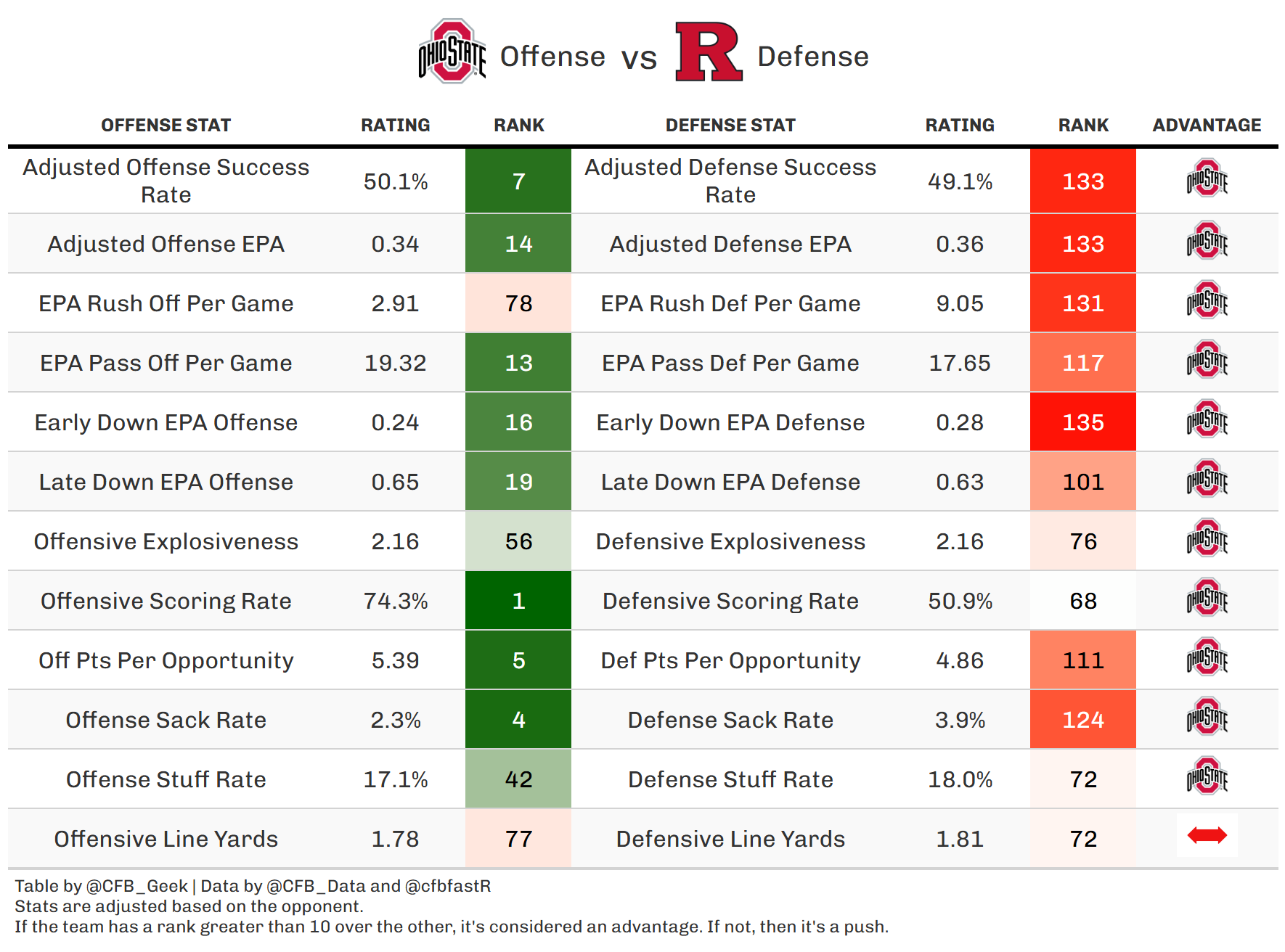
Task: Click the DEFENSE STAT column header
Action: click(x=730, y=126)
